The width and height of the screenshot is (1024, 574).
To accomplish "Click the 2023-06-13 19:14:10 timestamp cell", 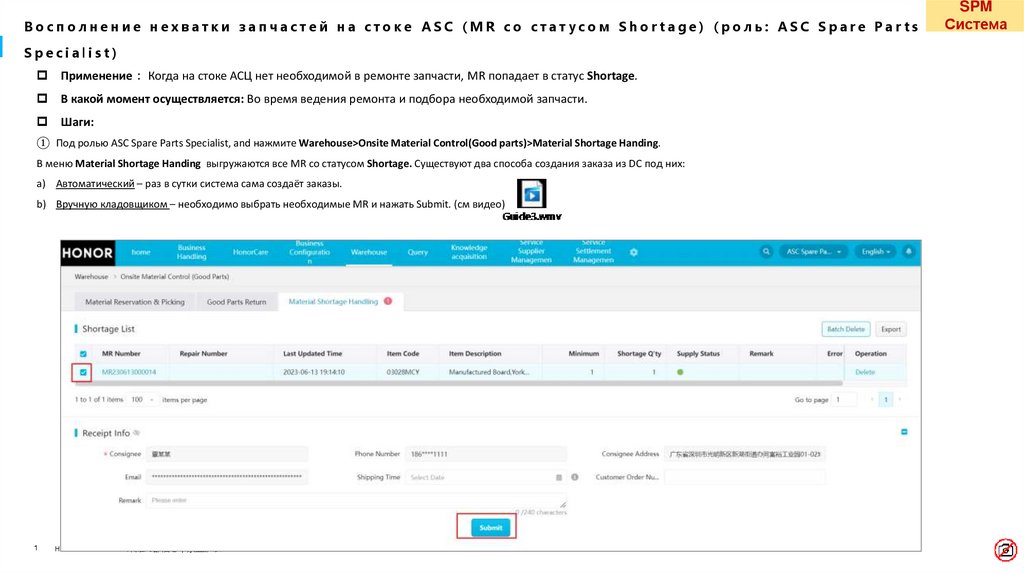I will [x=313, y=372].
